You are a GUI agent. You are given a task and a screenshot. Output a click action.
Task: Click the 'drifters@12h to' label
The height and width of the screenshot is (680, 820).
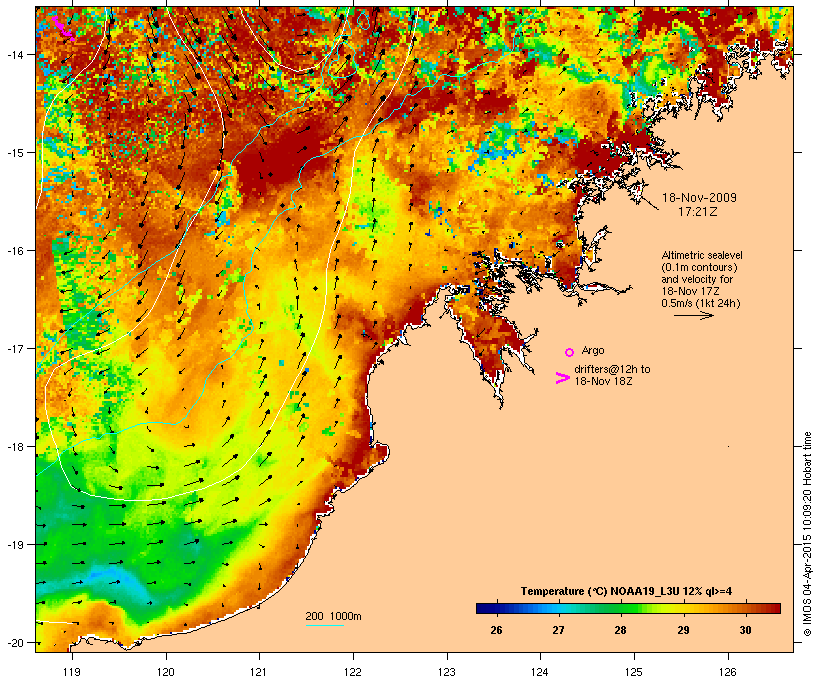612,369
